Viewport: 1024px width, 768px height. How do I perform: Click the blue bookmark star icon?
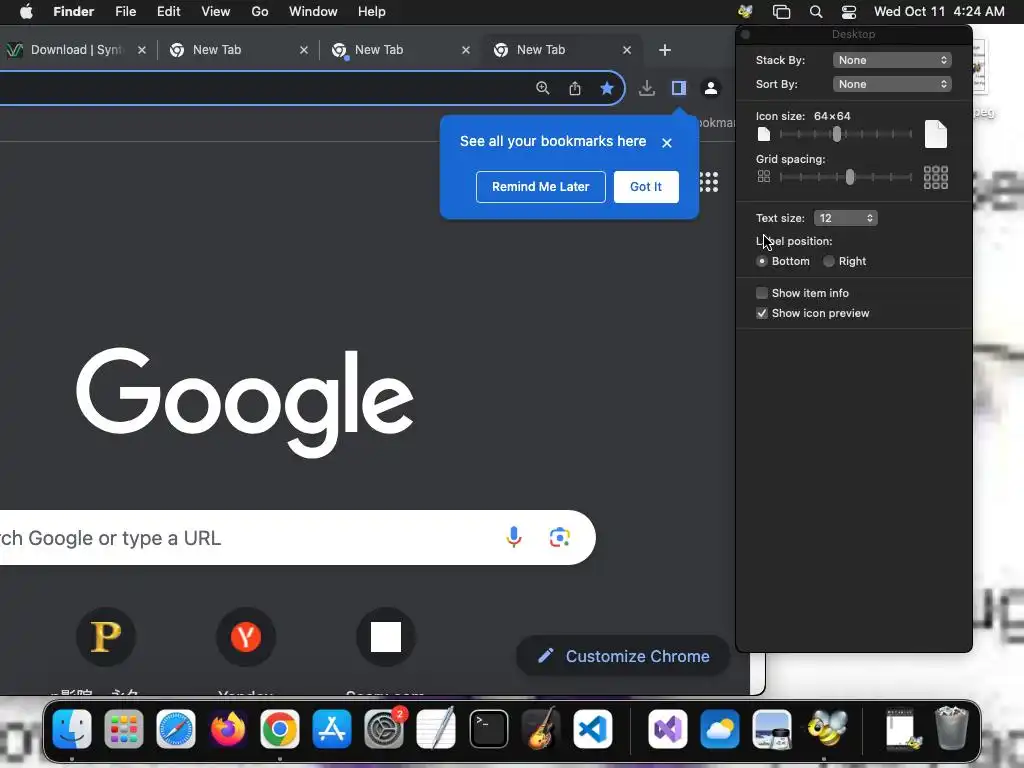coord(607,88)
